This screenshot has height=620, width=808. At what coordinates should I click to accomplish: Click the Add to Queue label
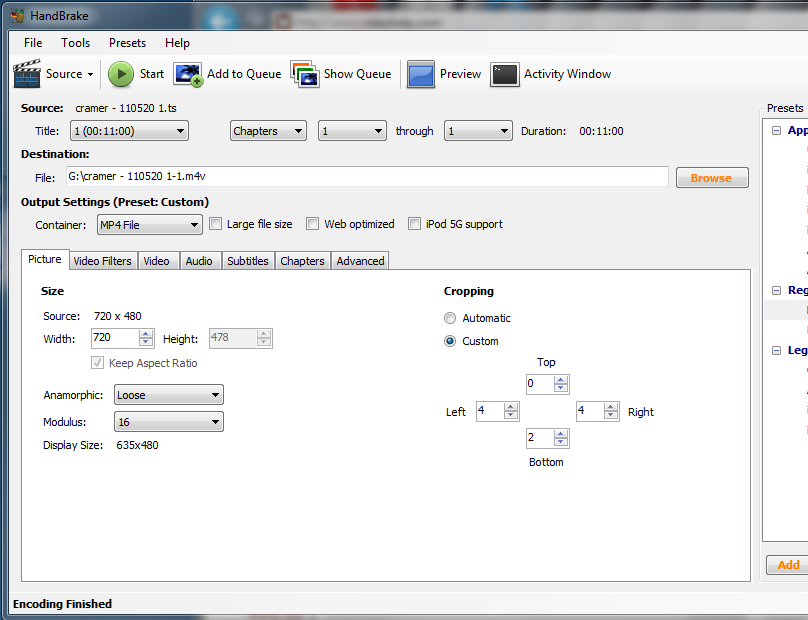[244, 74]
